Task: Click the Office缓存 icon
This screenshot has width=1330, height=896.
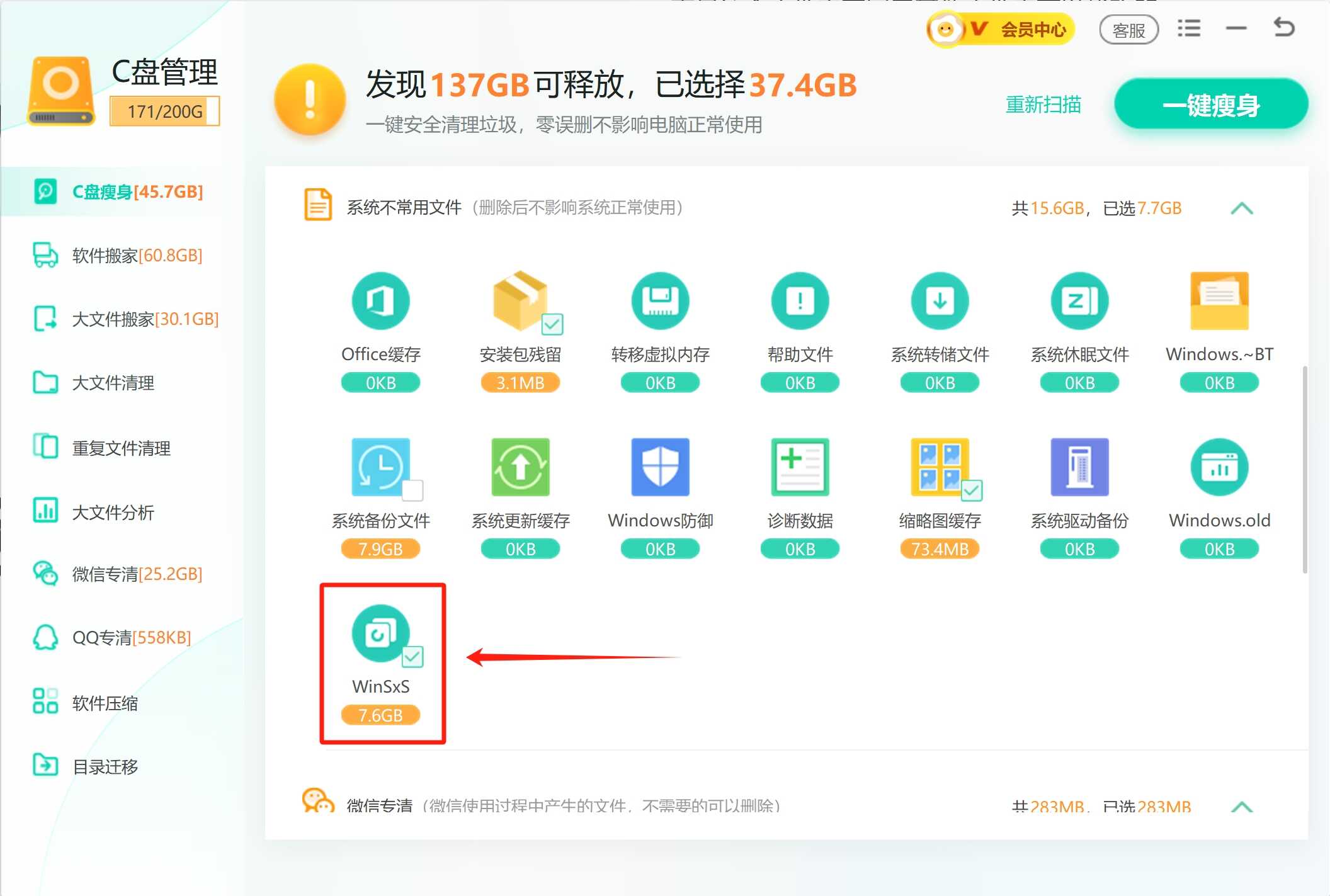Action: (x=380, y=301)
